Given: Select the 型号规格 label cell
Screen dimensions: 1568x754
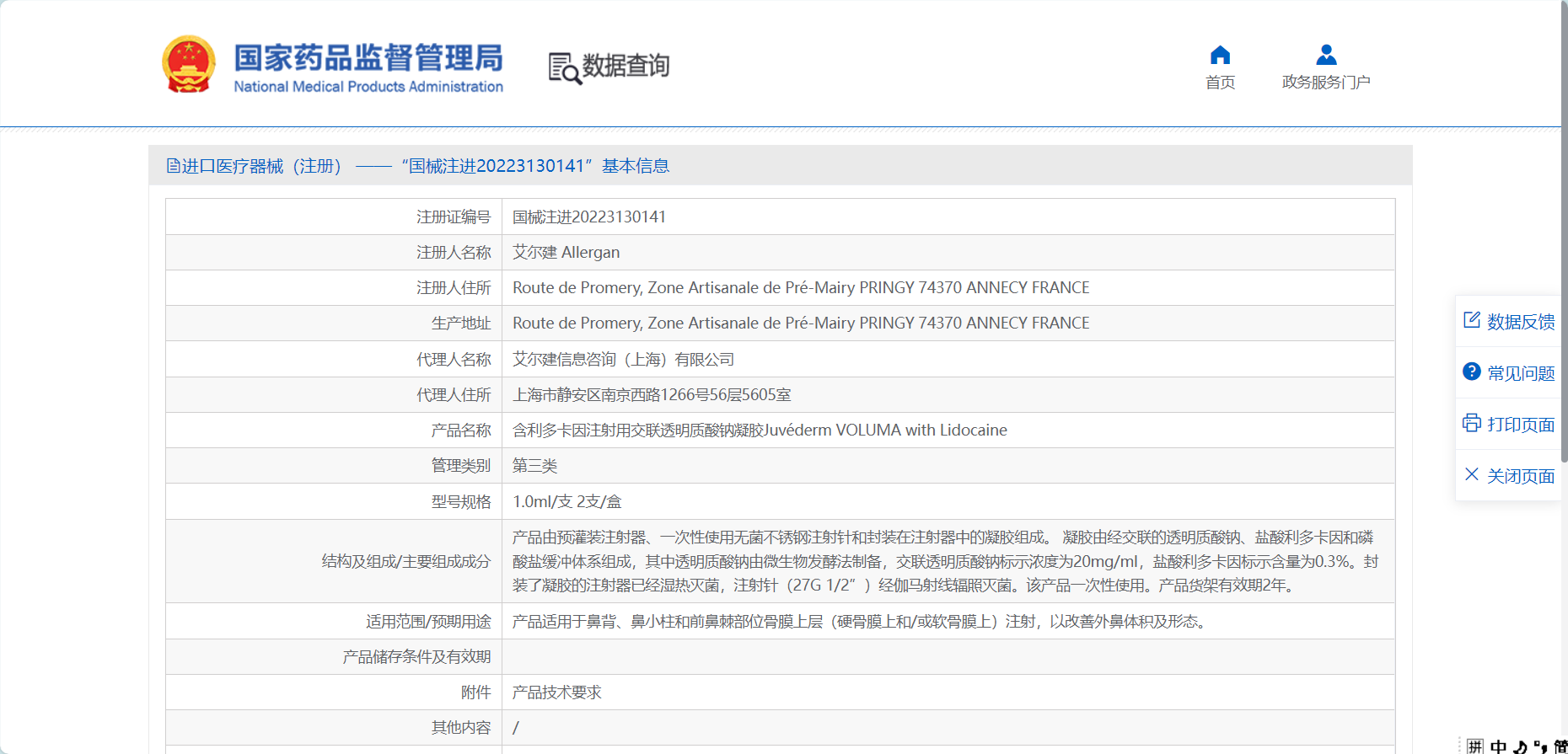Looking at the screenshot, I should click(334, 501).
